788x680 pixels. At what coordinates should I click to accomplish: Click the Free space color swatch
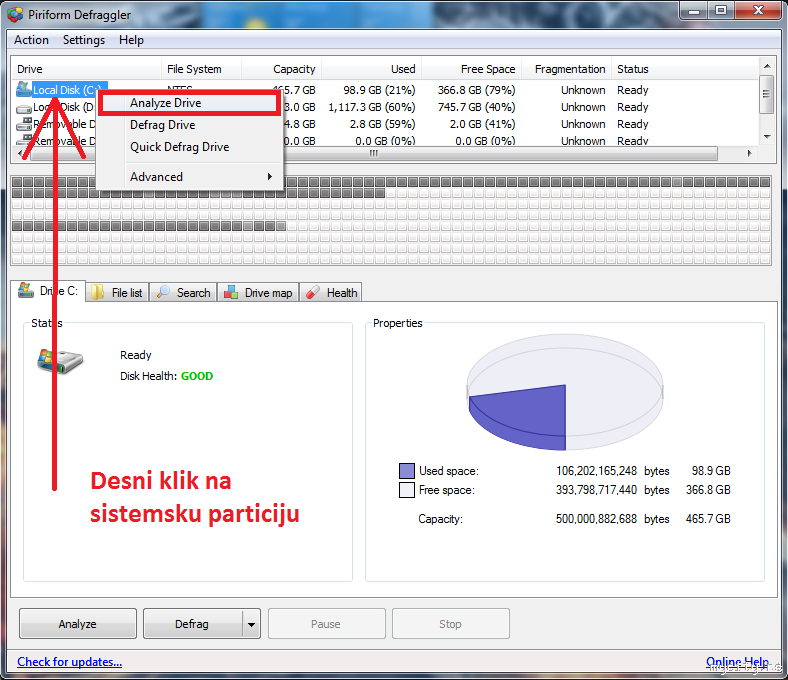(407, 490)
